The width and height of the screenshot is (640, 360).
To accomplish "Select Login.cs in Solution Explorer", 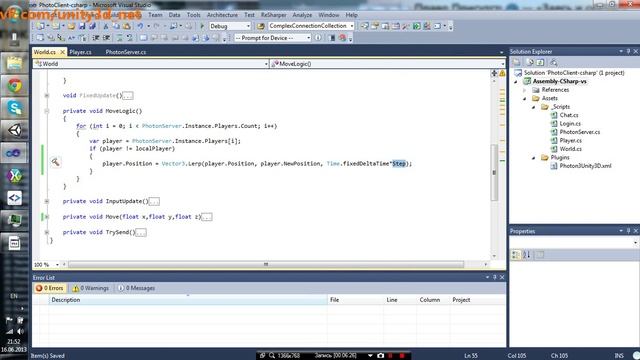I will click(570, 124).
